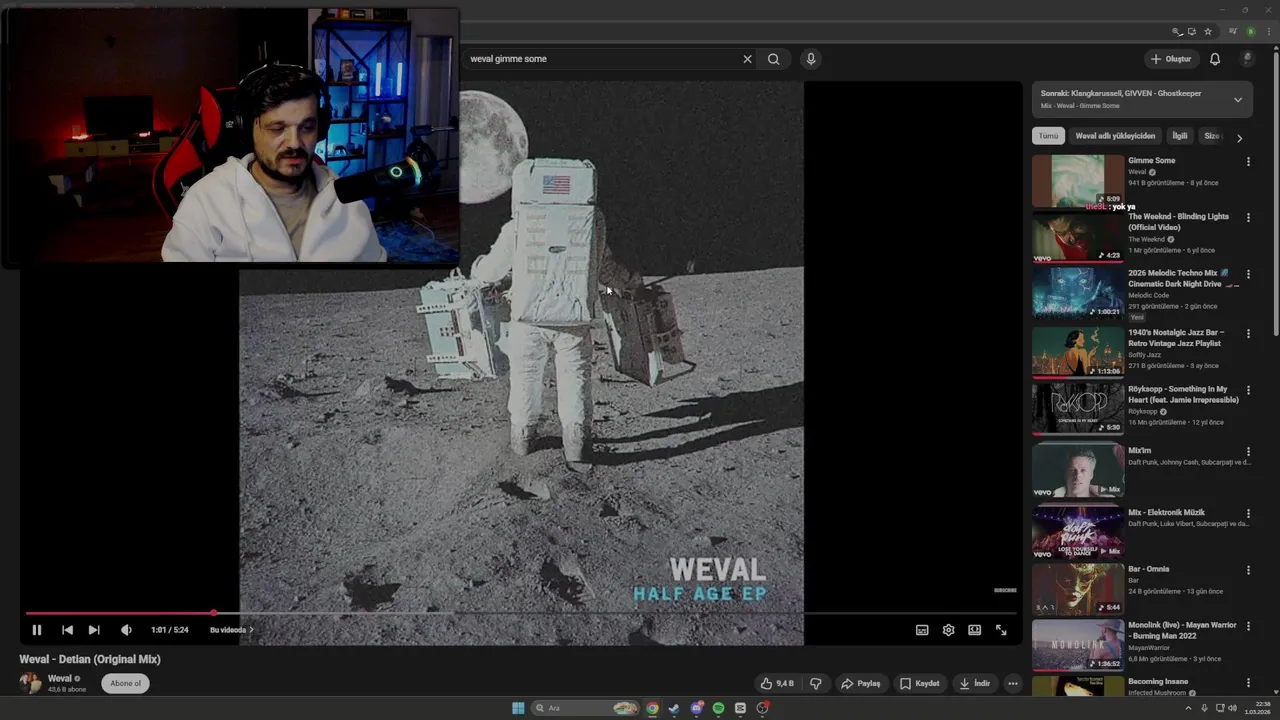This screenshot has width=1280, height=720.
Task: Show more filter chips with the right arrow
Action: pos(1239,138)
